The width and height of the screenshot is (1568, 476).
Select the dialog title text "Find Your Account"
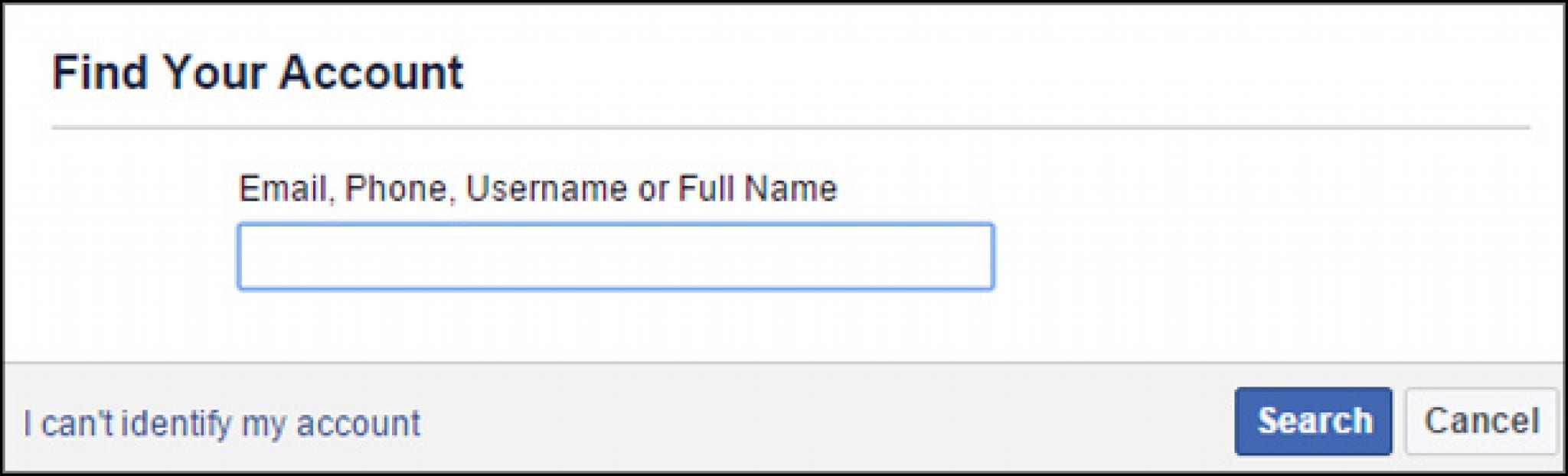[257, 73]
